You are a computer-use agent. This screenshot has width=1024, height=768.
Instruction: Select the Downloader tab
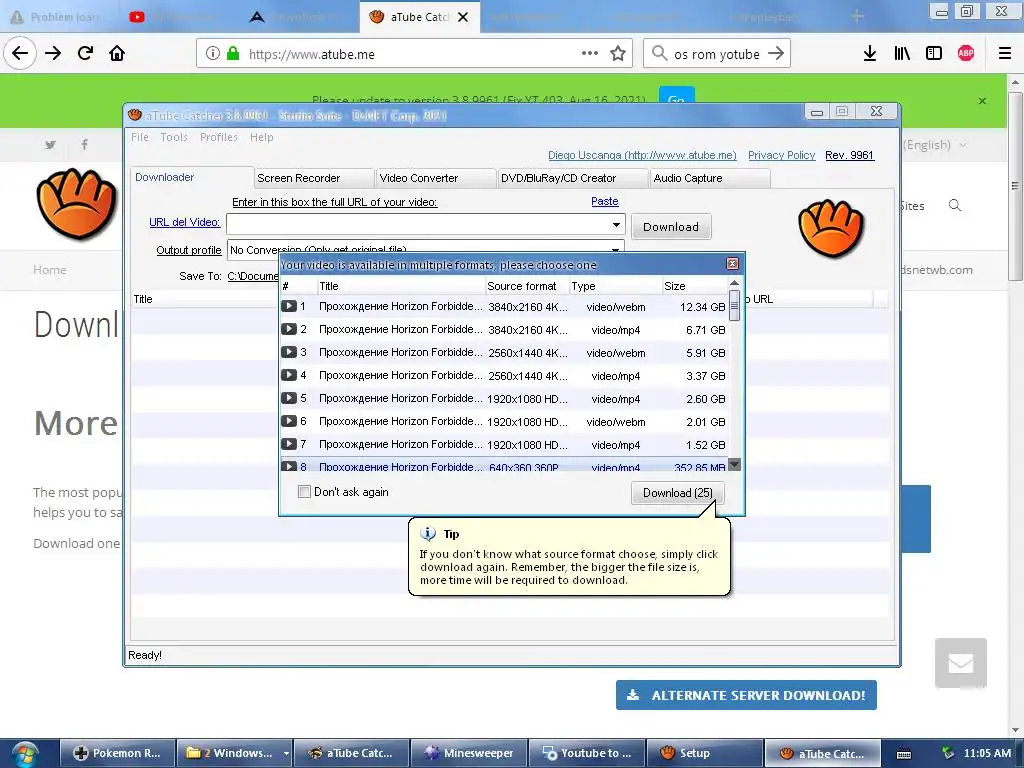tap(191, 177)
